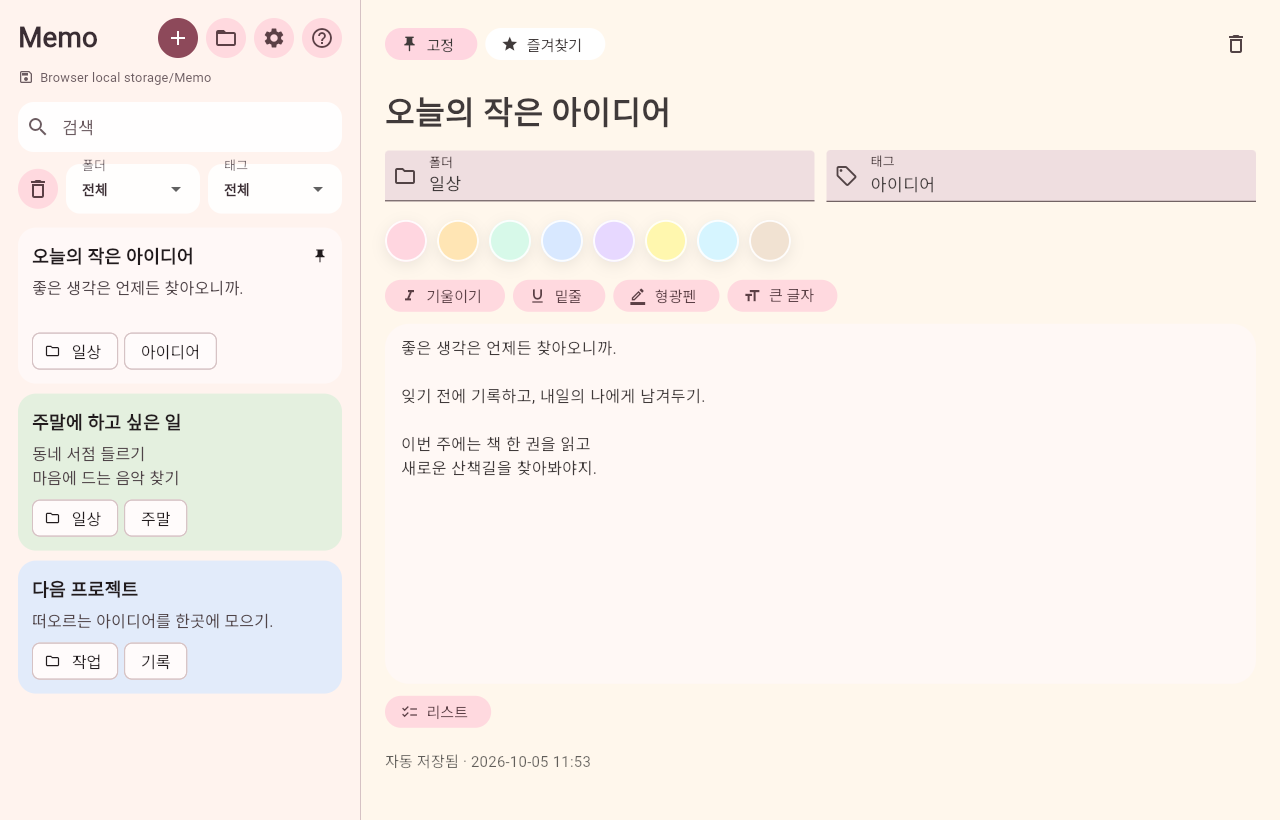Pick the yellow color swatch
The height and width of the screenshot is (820, 1280).
(x=666, y=241)
